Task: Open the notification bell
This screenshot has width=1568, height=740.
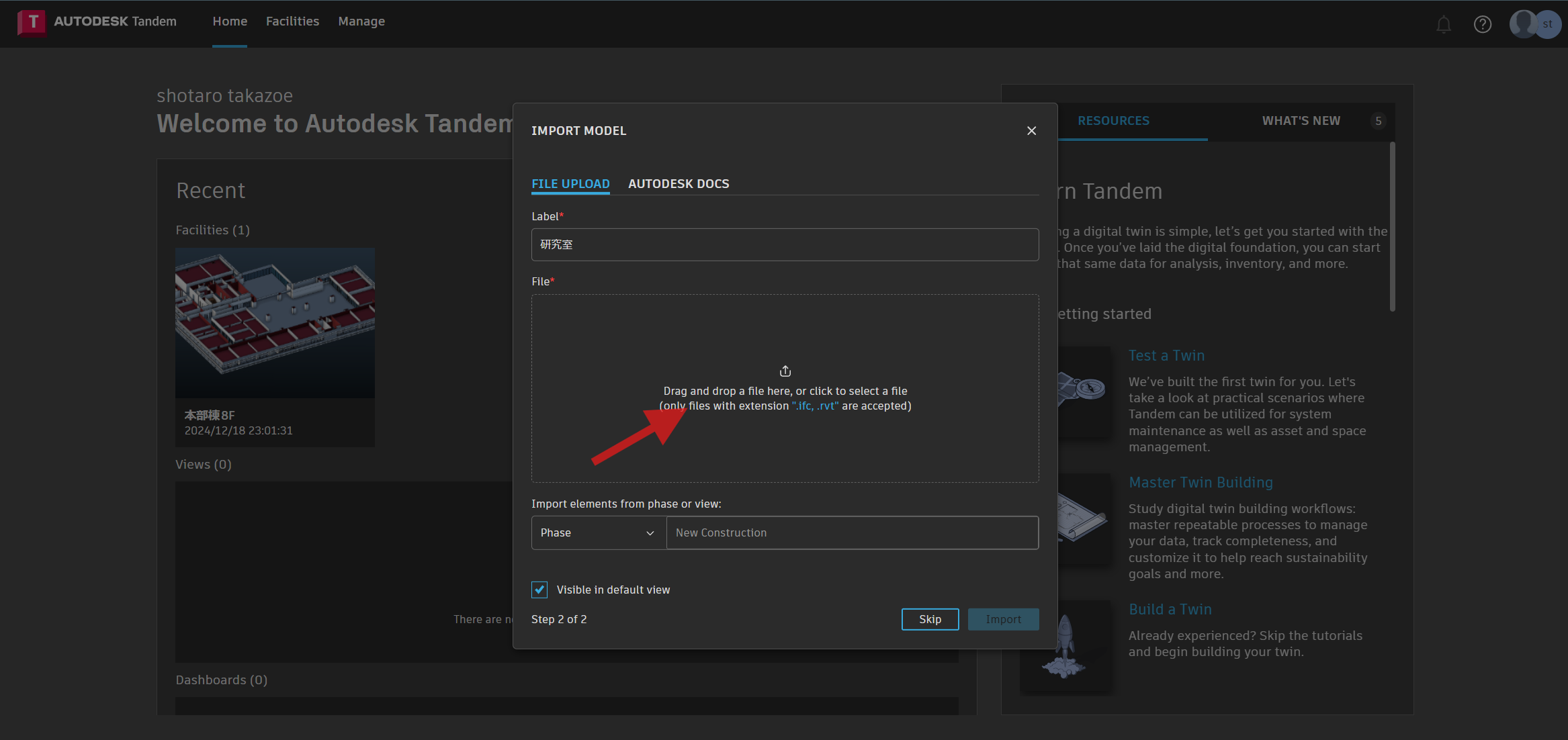Action: click(x=1443, y=24)
